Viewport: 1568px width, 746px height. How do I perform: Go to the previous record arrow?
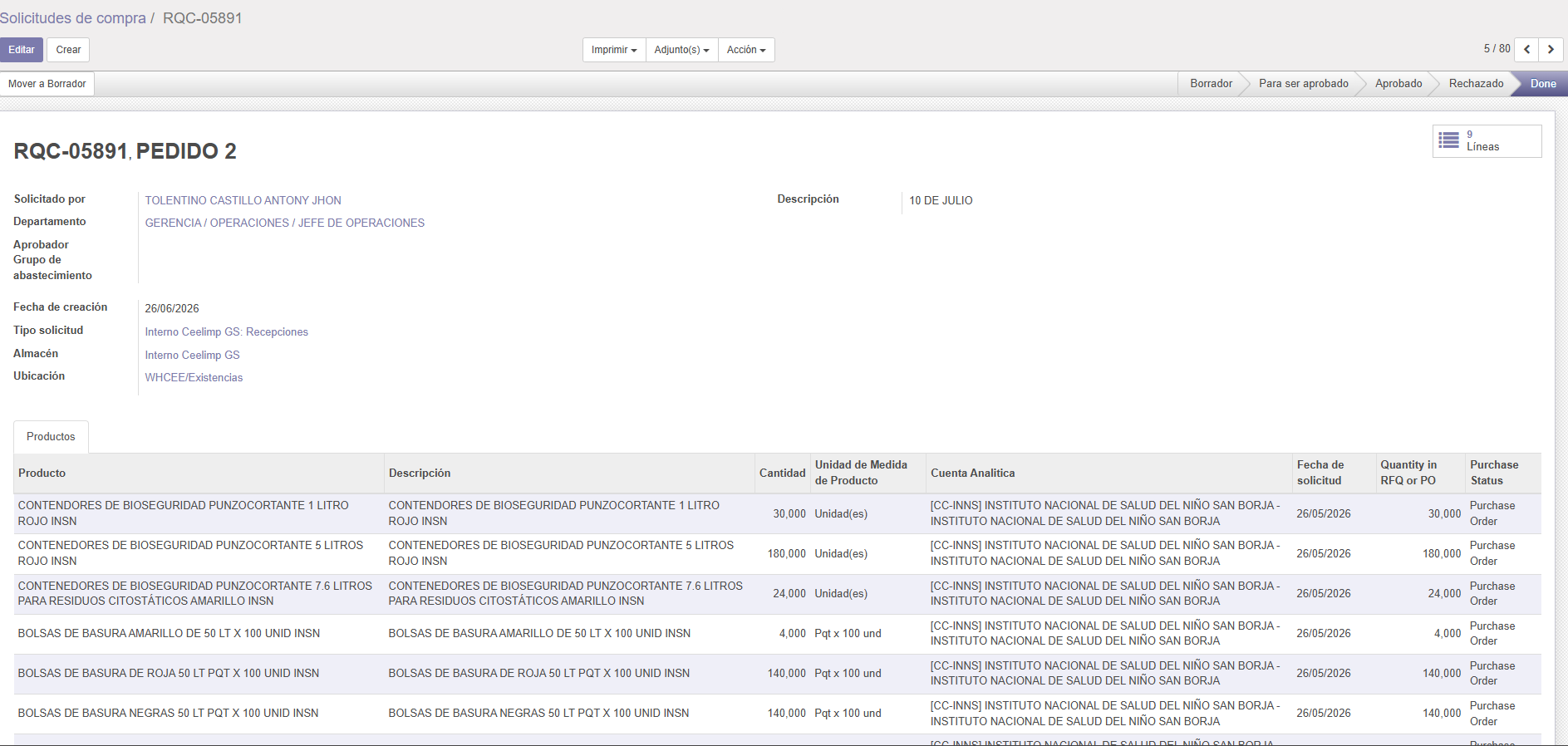click(1526, 50)
